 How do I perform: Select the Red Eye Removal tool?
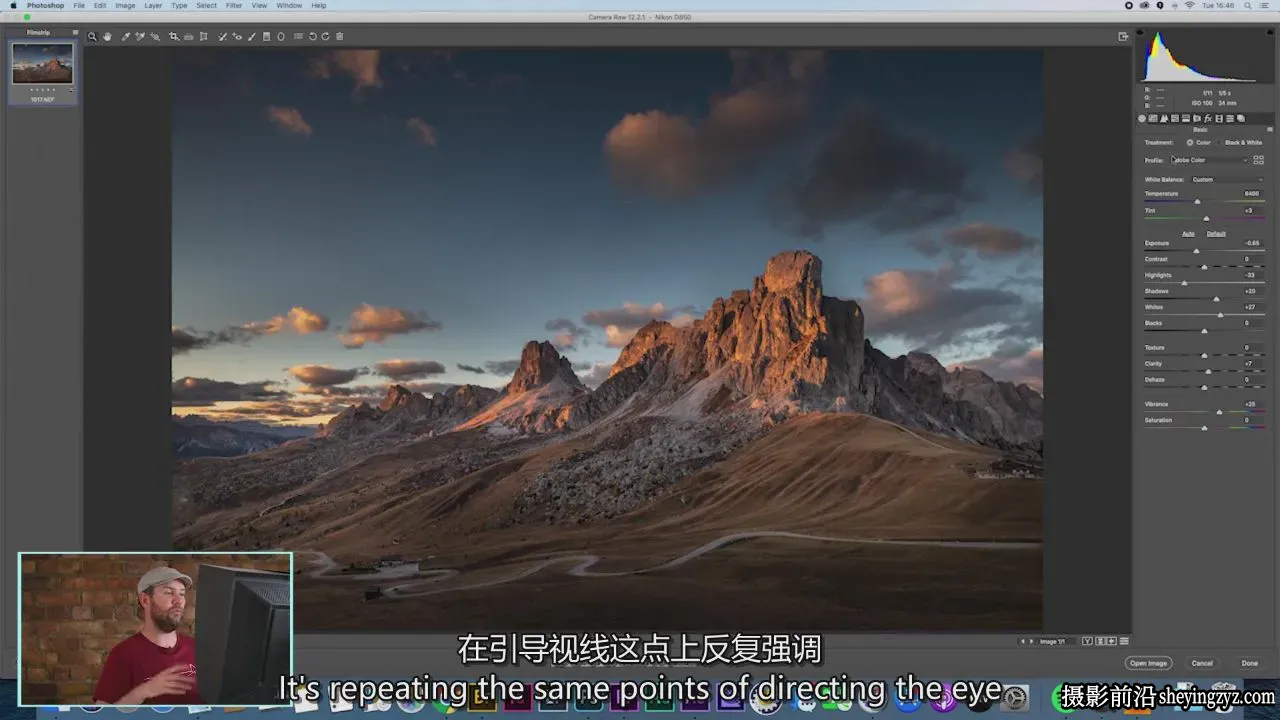(237, 36)
